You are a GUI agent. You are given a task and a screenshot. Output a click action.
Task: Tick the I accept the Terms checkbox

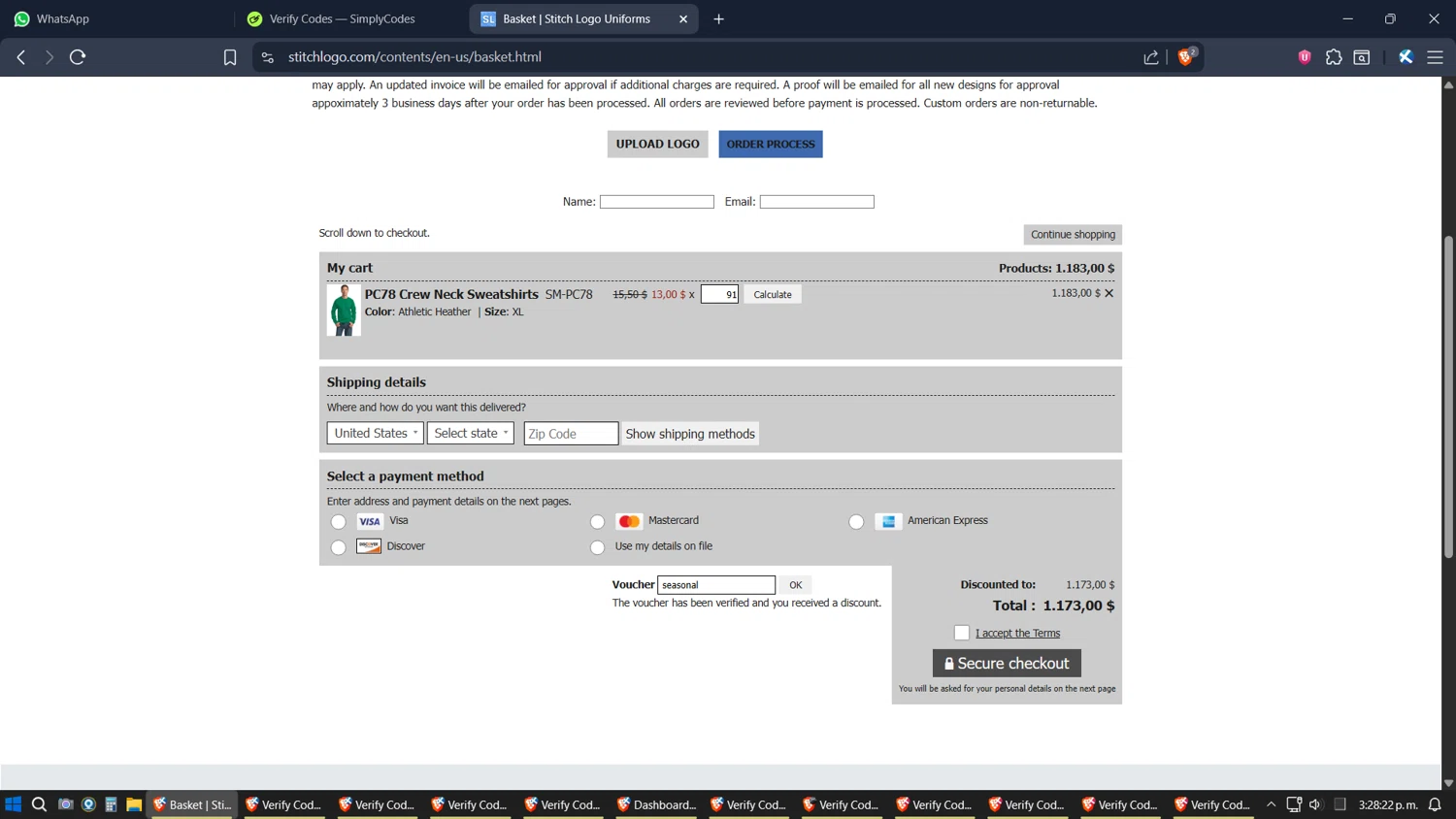point(961,633)
